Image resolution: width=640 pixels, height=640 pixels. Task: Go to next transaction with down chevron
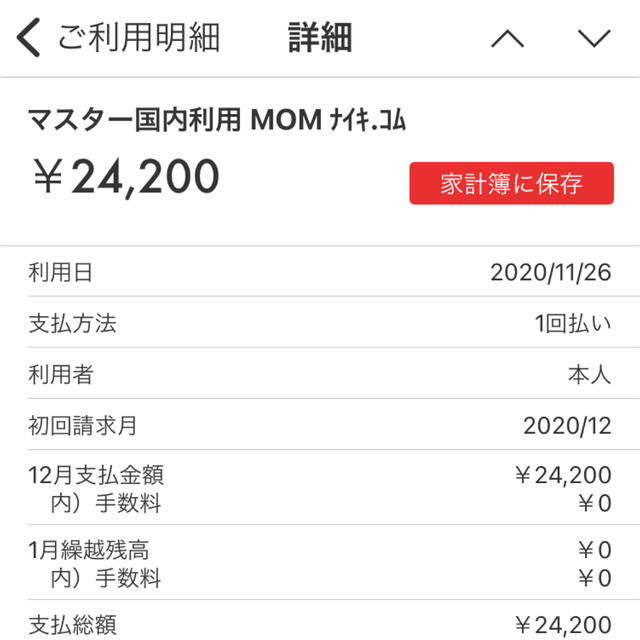click(x=594, y=38)
